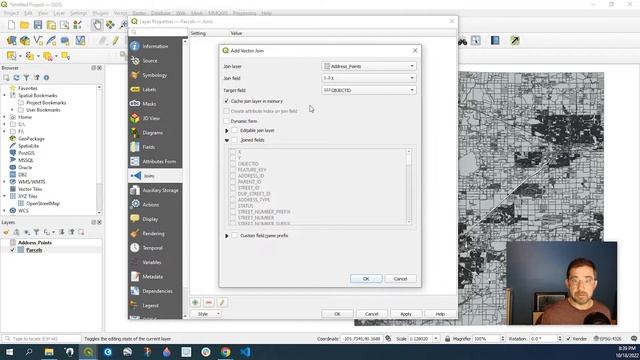This screenshot has height=360, width=640.
Task: Collapse the Joined fields section
Action: pyautogui.click(x=227, y=140)
